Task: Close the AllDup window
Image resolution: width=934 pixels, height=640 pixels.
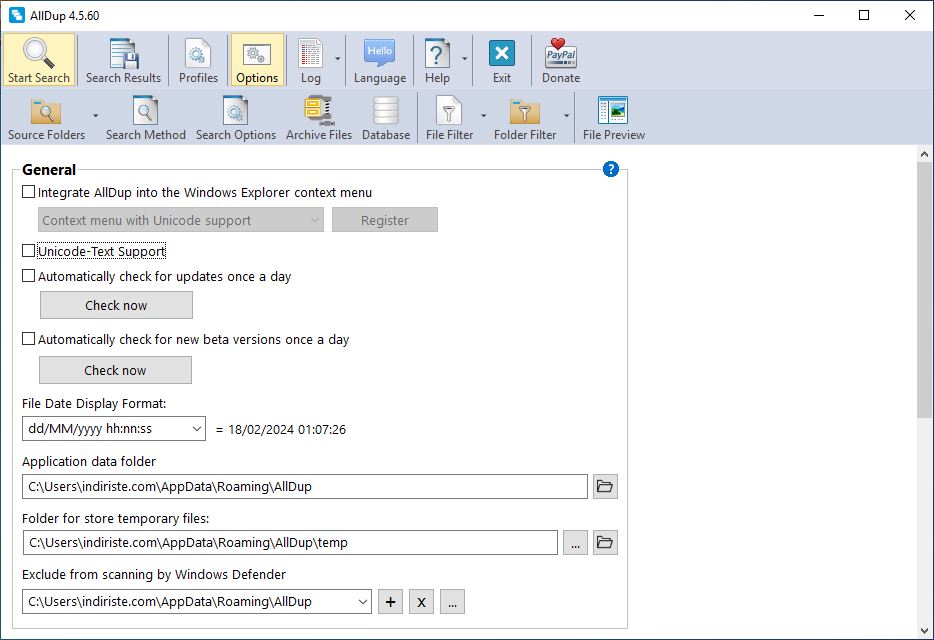Action: point(910,15)
